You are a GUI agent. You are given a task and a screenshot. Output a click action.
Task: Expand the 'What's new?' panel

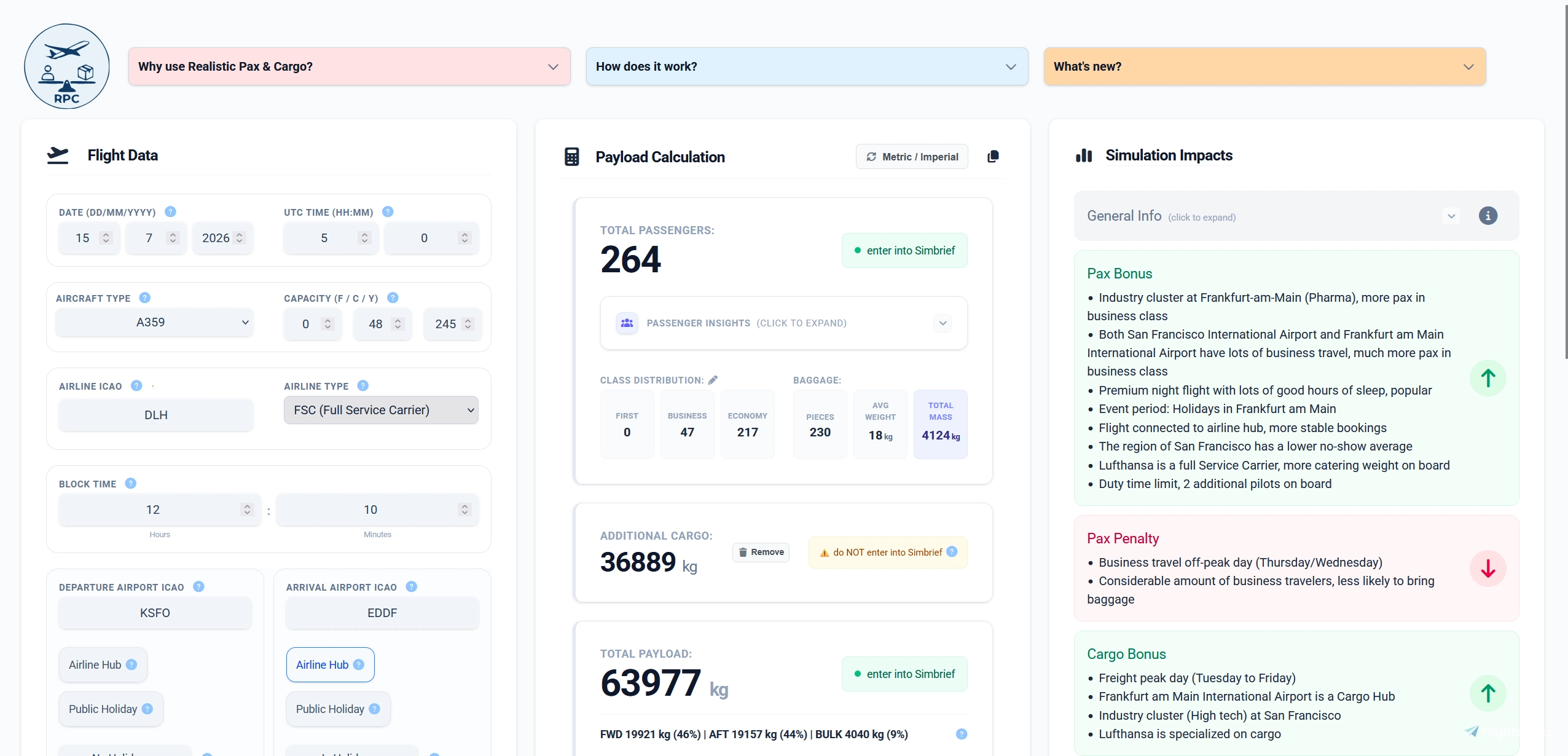(x=1264, y=66)
